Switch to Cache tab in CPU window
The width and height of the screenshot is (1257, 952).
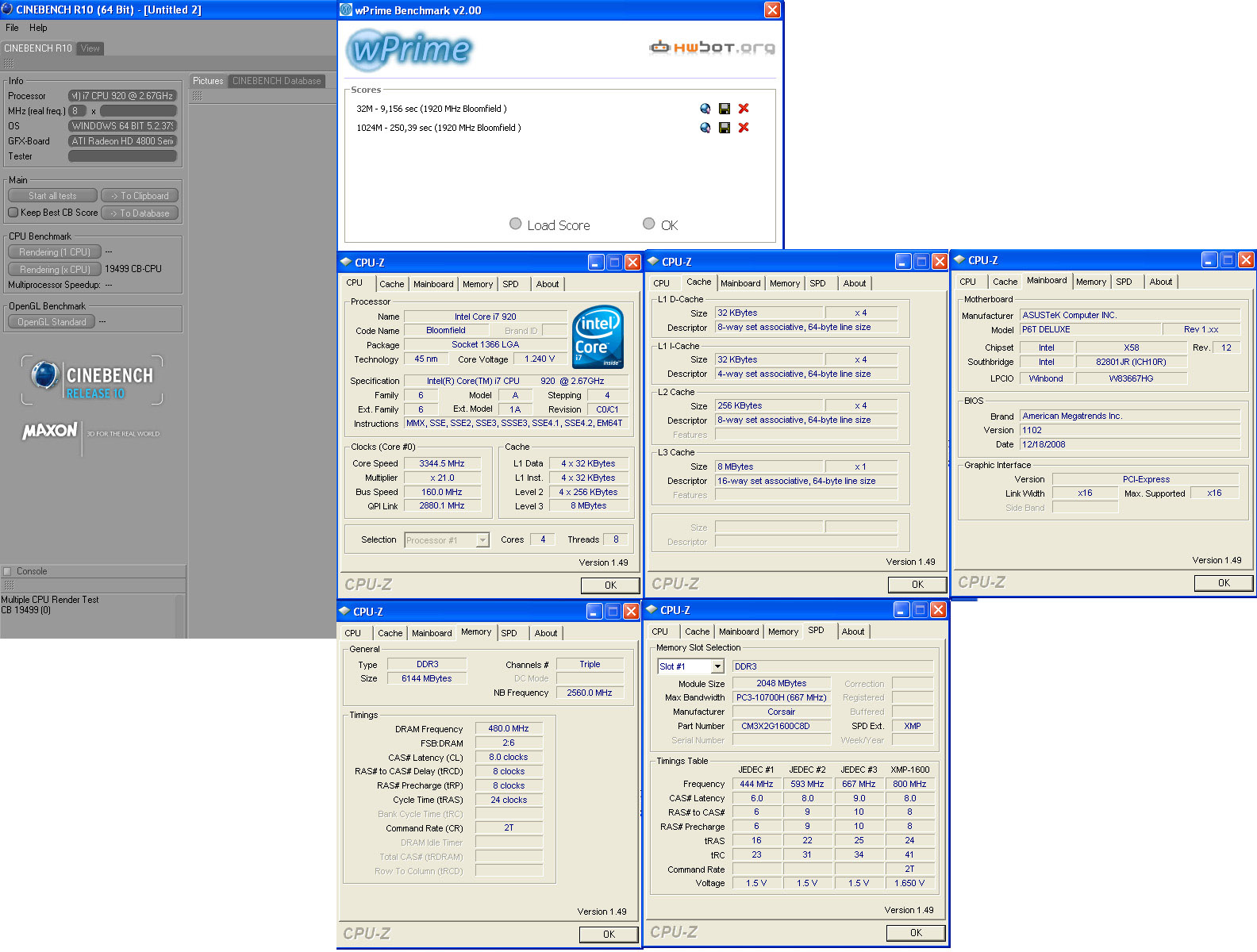point(391,284)
